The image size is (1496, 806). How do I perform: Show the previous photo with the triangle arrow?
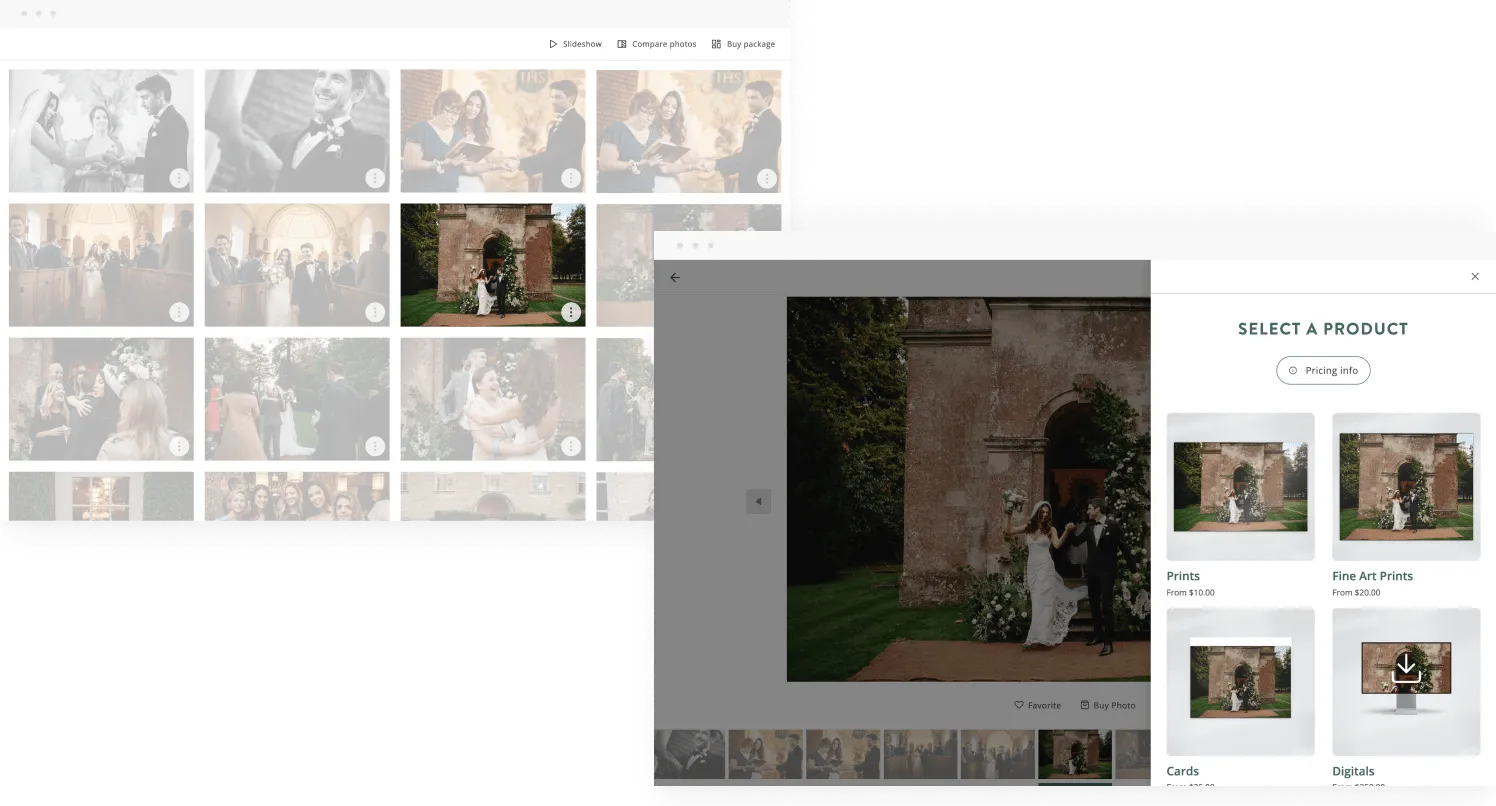[x=759, y=501]
